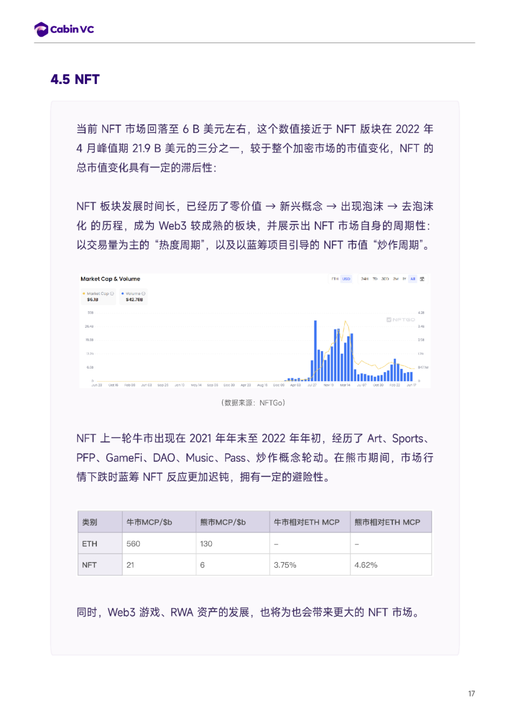
Task: Select the 3M chart time range
Action: click(396, 279)
